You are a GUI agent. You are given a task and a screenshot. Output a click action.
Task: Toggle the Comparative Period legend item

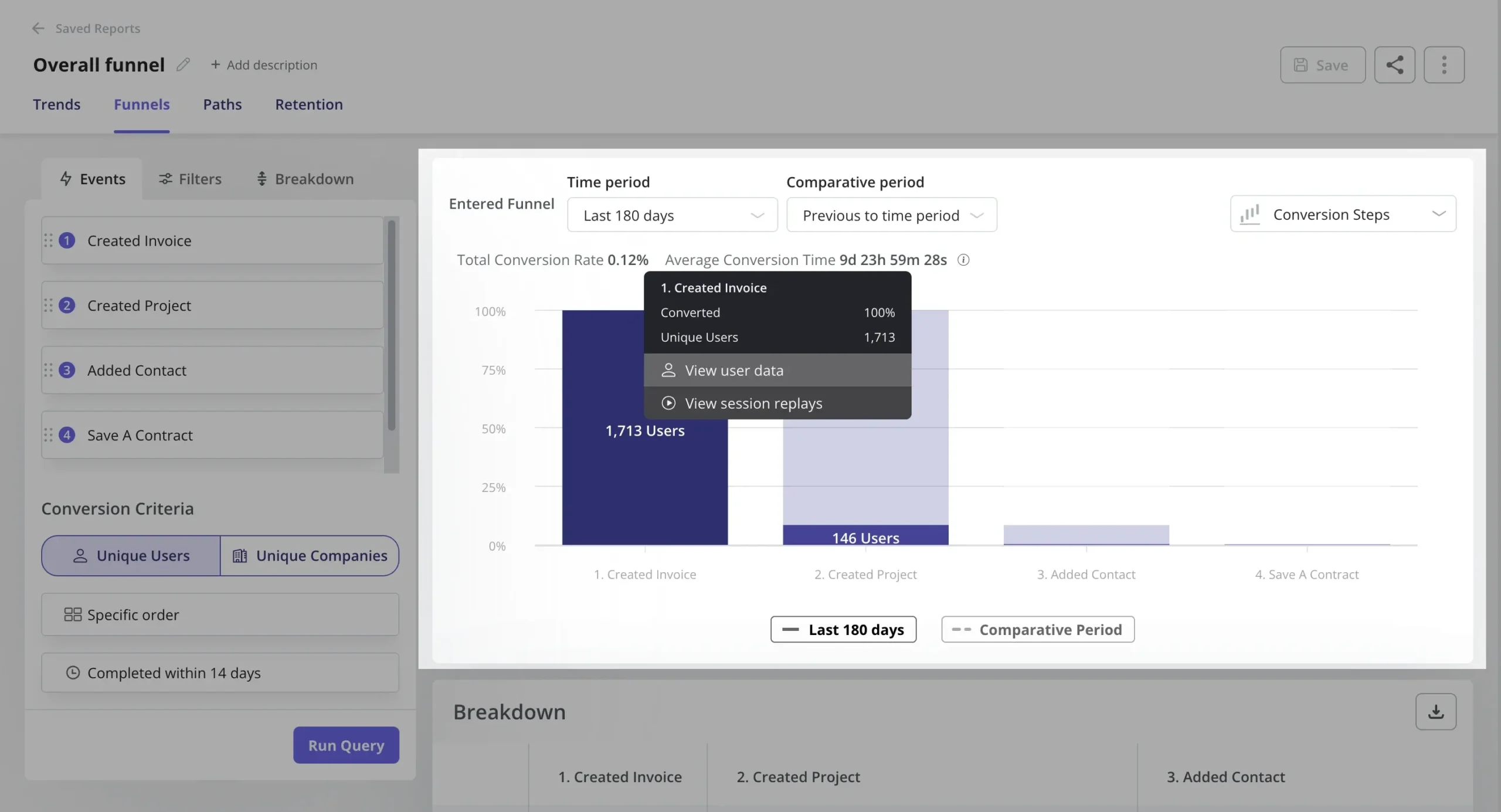tap(1037, 629)
